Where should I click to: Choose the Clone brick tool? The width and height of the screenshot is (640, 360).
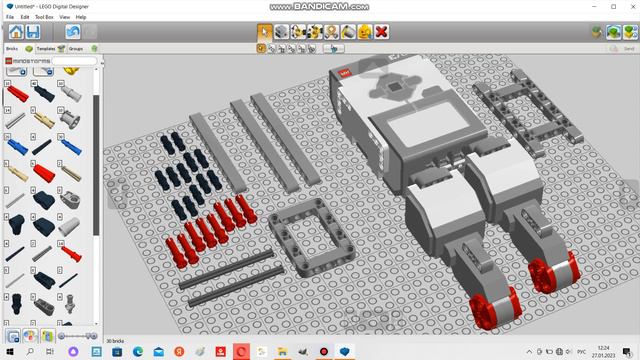point(281,32)
